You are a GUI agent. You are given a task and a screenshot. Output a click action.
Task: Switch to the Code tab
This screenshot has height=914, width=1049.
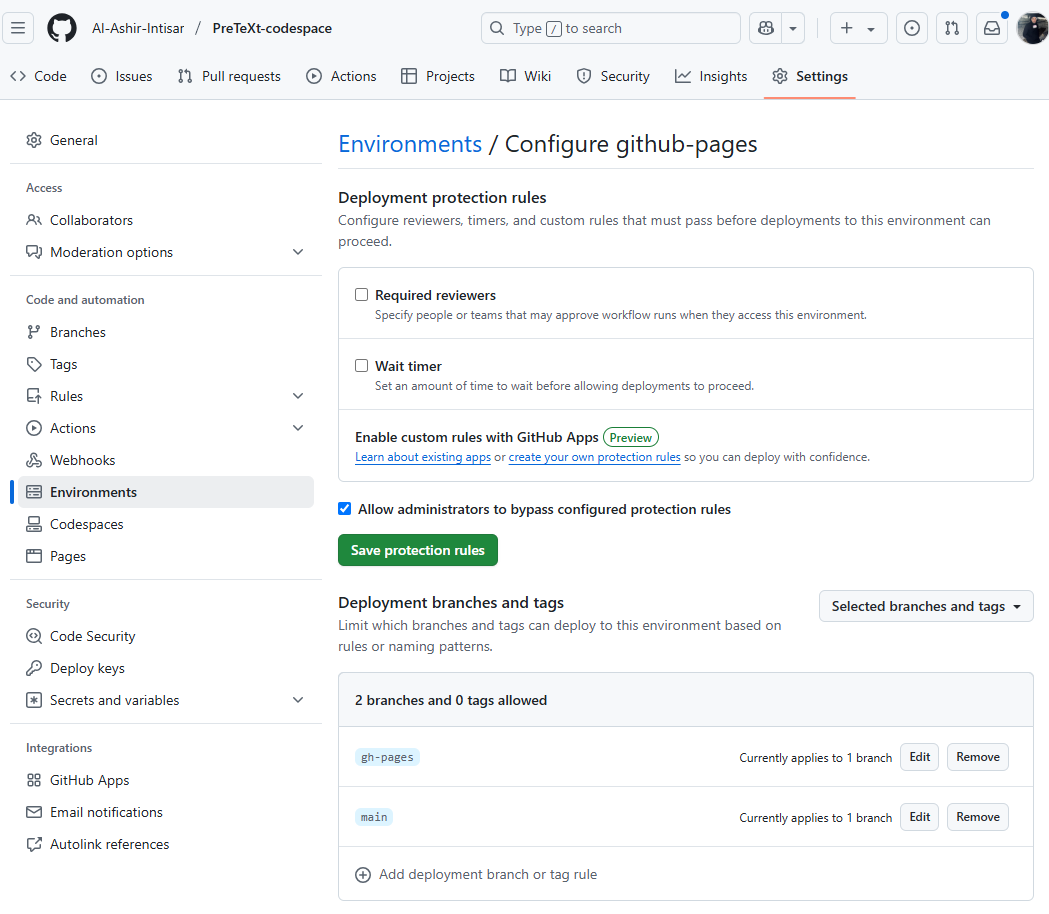tap(38, 76)
